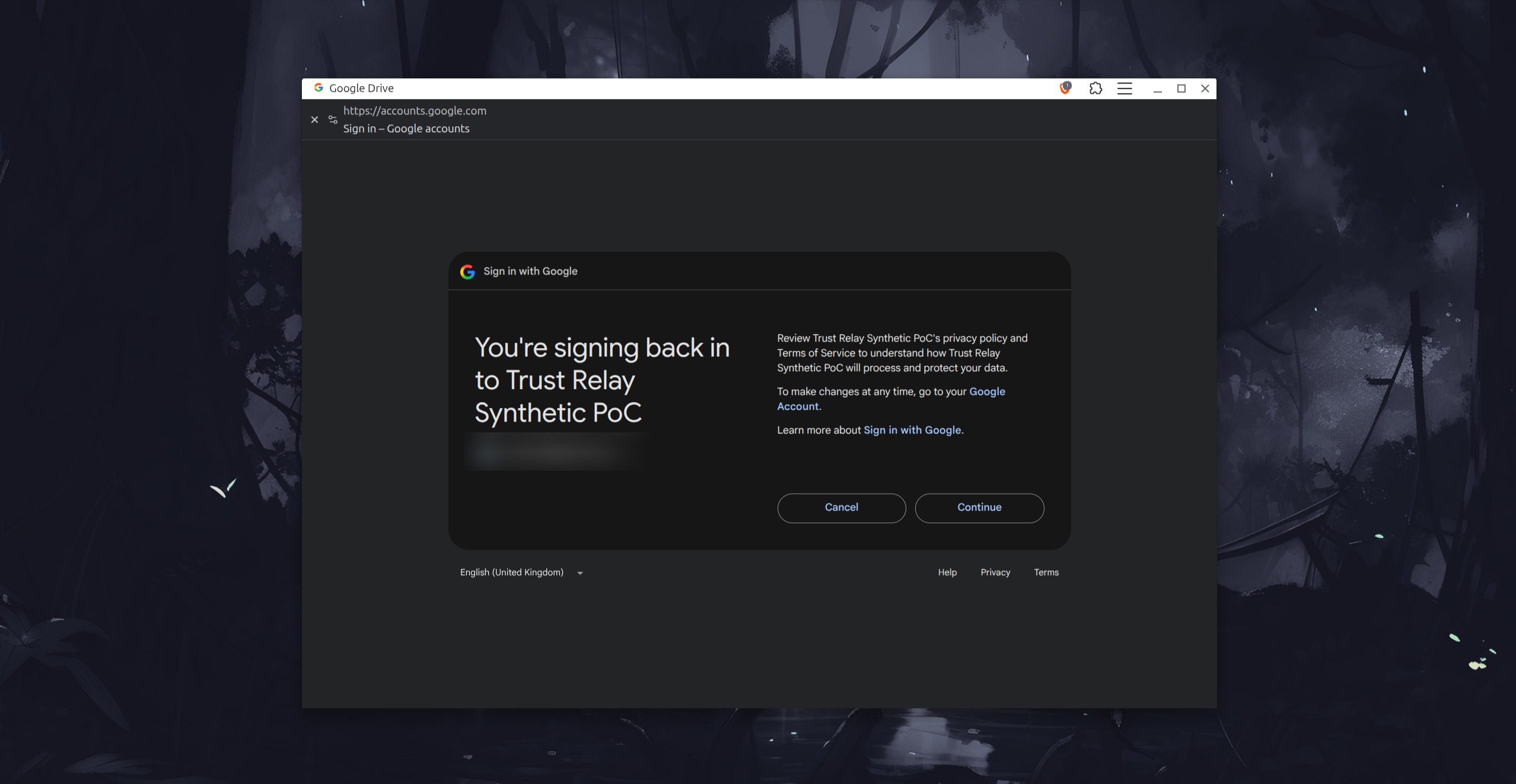Open the Sign in with Google link
Viewport: 1516px width, 784px height.
pos(912,430)
